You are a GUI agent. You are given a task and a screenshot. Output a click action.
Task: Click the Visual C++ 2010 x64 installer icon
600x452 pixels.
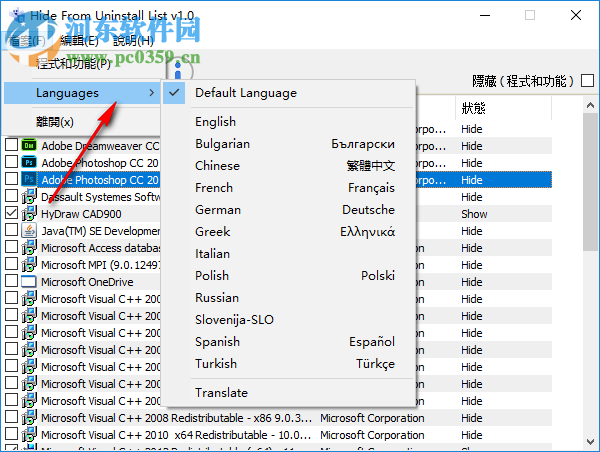tap(29, 434)
